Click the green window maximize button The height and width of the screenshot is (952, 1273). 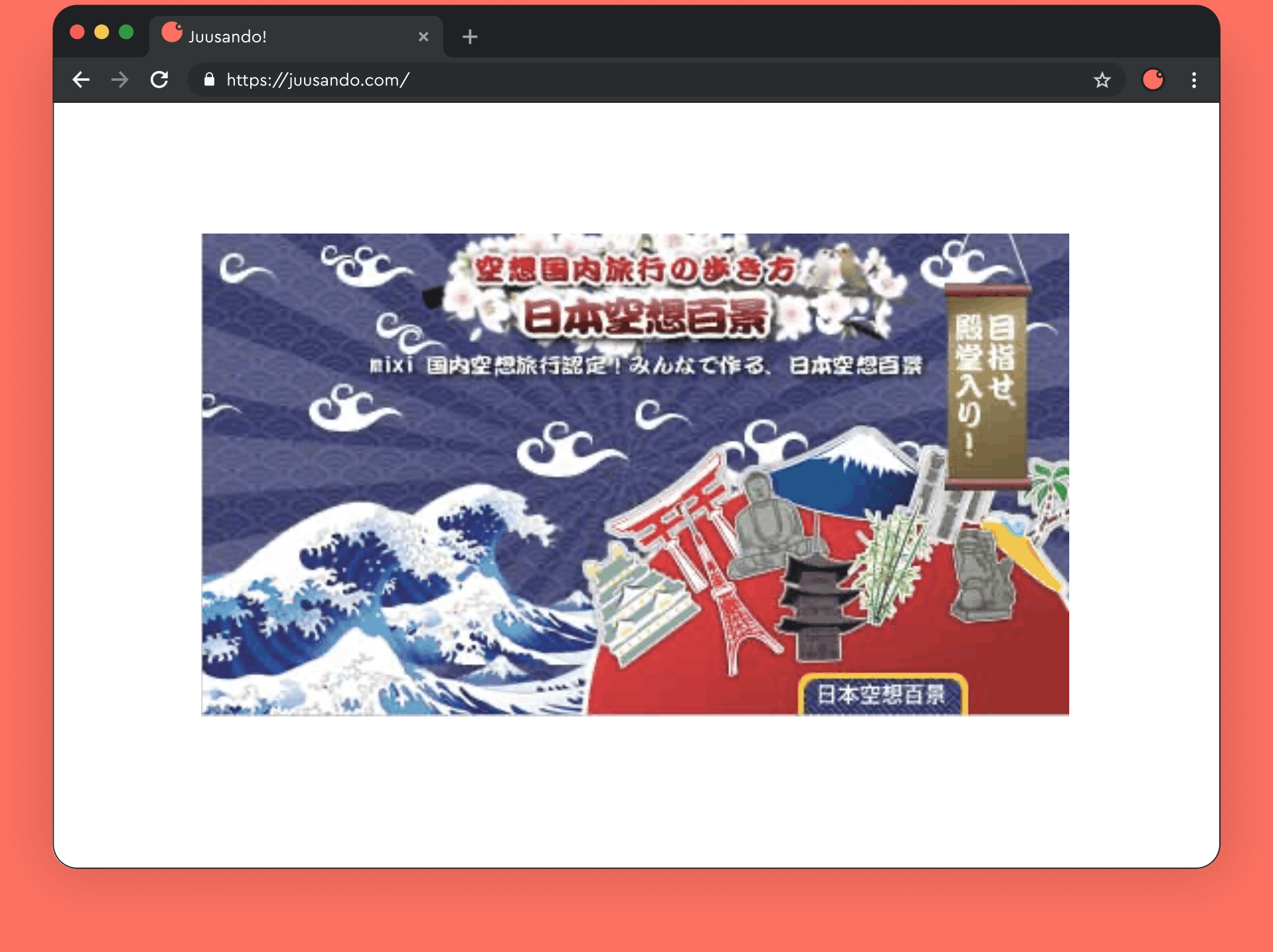tap(126, 33)
